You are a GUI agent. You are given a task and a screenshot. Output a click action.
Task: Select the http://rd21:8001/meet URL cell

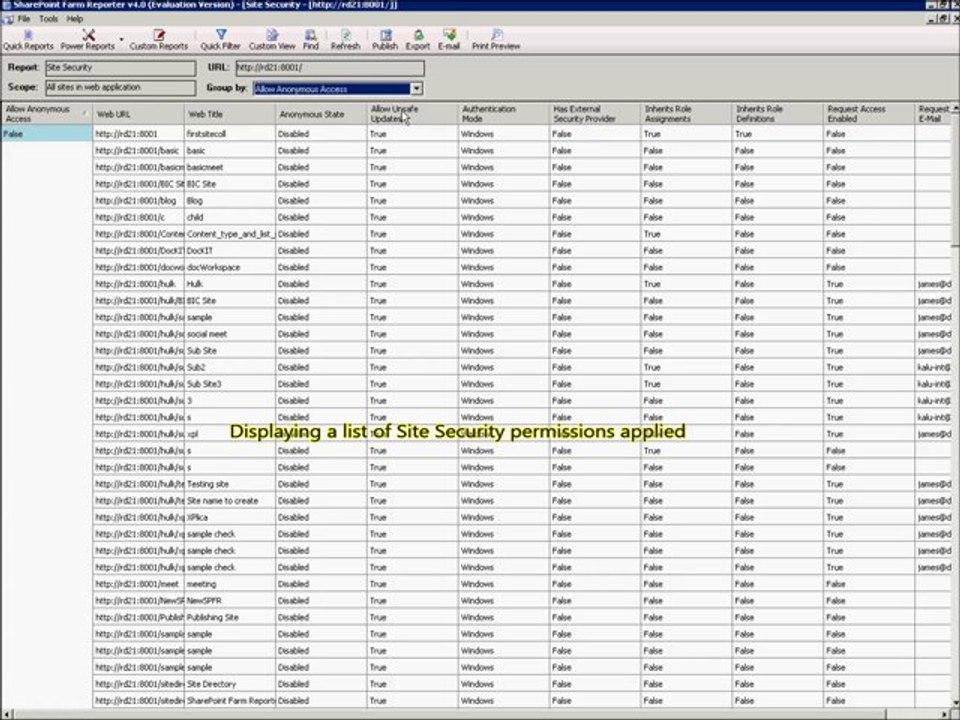click(138, 584)
